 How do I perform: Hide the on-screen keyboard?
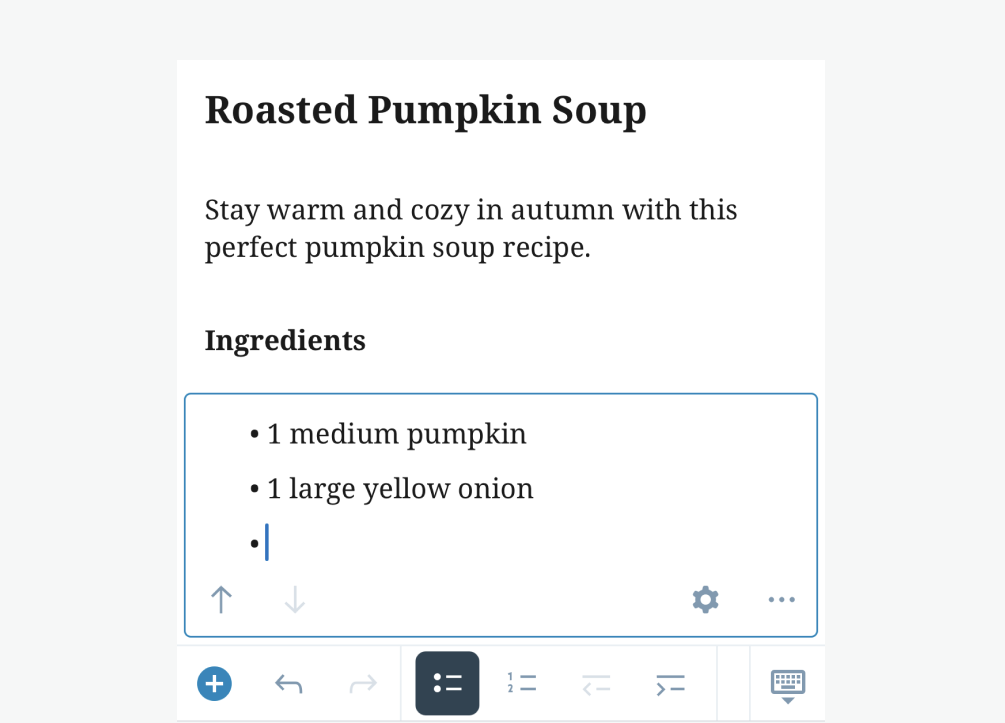click(x=788, y=685)
